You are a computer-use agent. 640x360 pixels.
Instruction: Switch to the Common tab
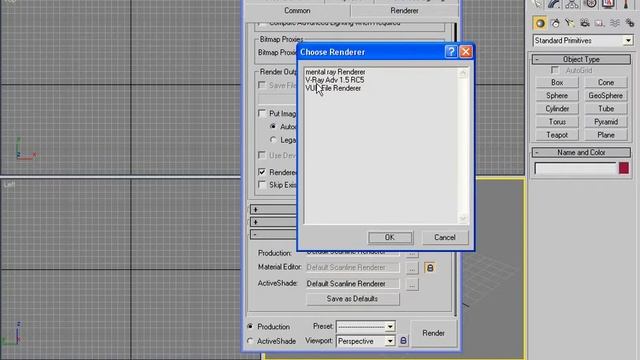pos(297,11)
